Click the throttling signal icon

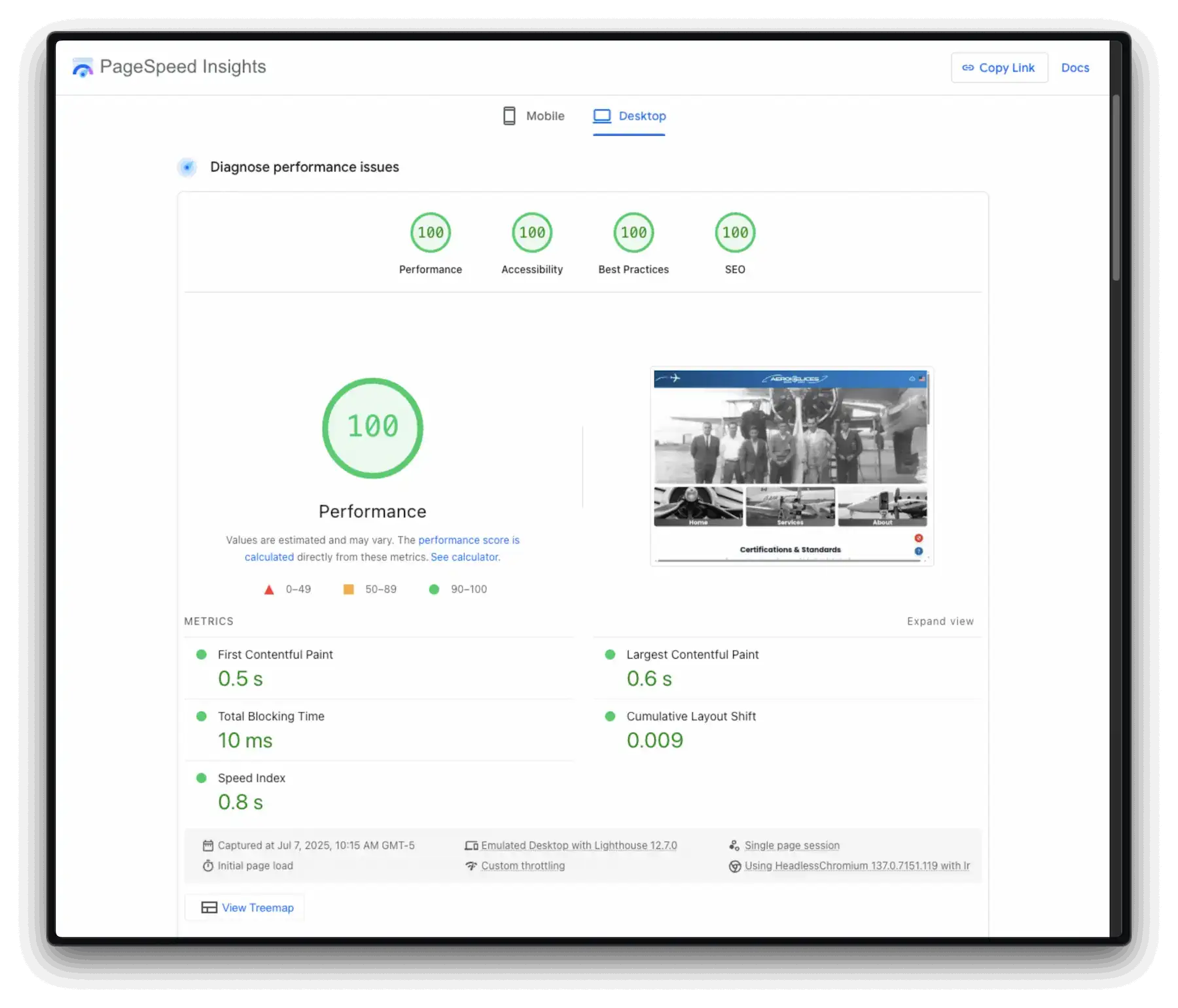tap(471, 866)
